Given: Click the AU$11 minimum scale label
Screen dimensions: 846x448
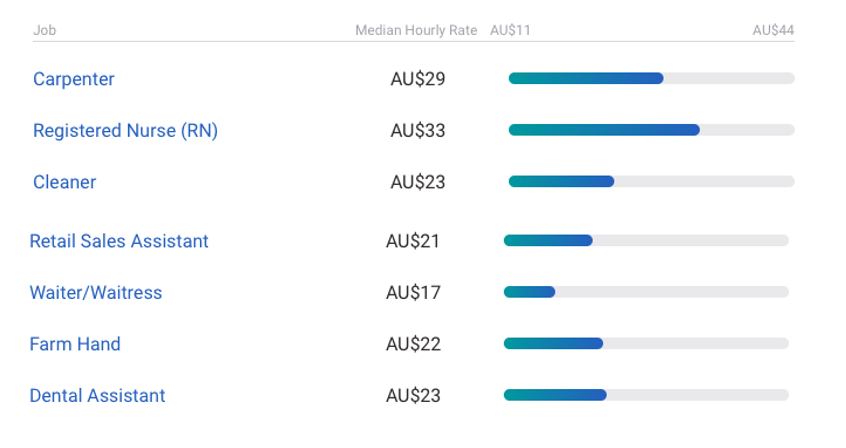Looking at the screenshot, I should coord(510,30).
